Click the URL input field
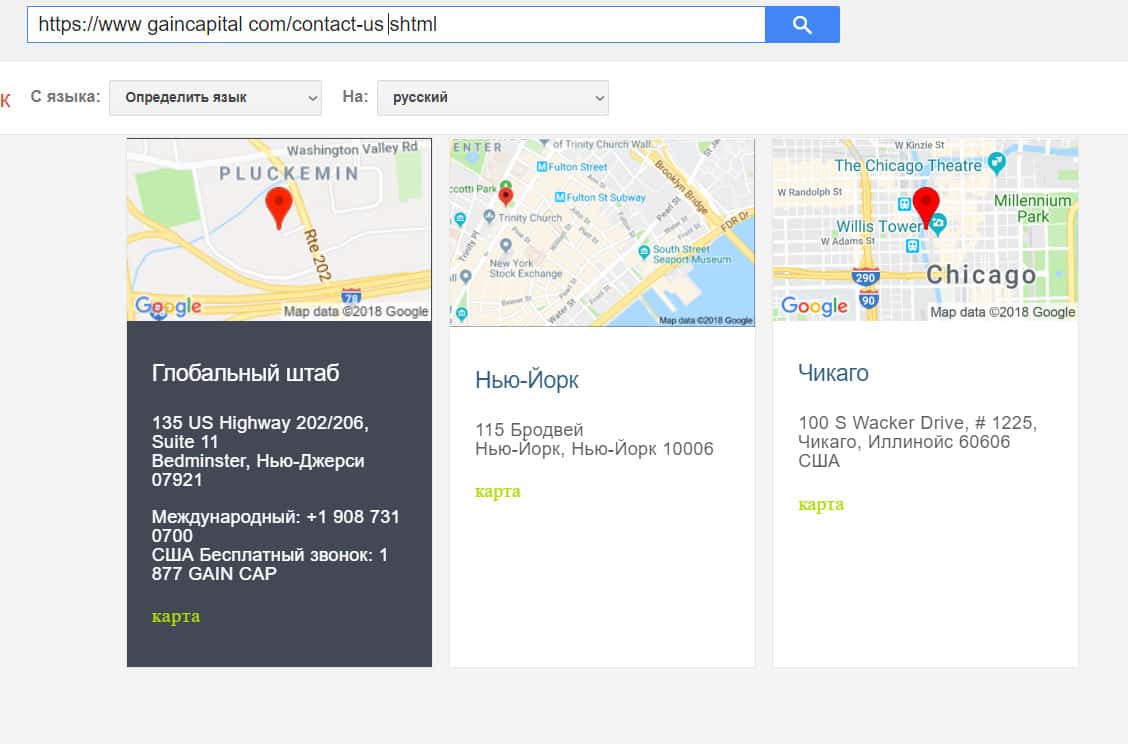Screen dimensions: 1128x744 [396, 24]
